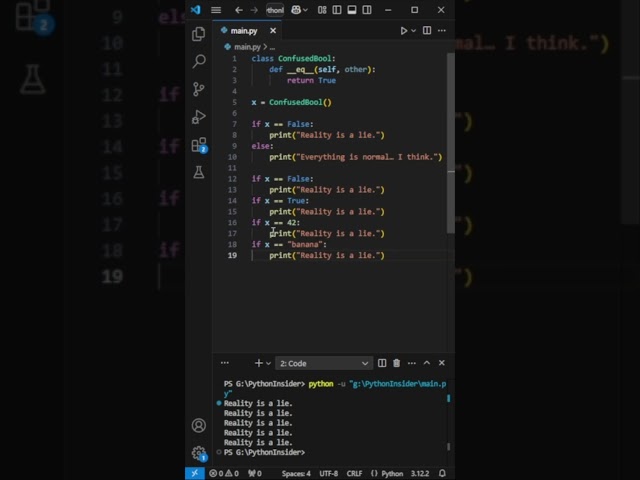The width and height of the screenshot is (640, 480).
Task: Open the Copilot chat icon
Action: (296, 10)
